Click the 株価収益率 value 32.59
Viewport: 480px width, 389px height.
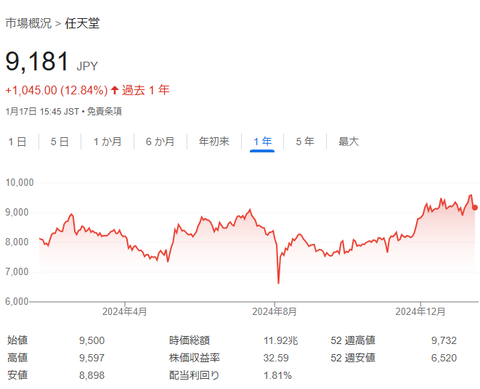click(x=276, y=358)
